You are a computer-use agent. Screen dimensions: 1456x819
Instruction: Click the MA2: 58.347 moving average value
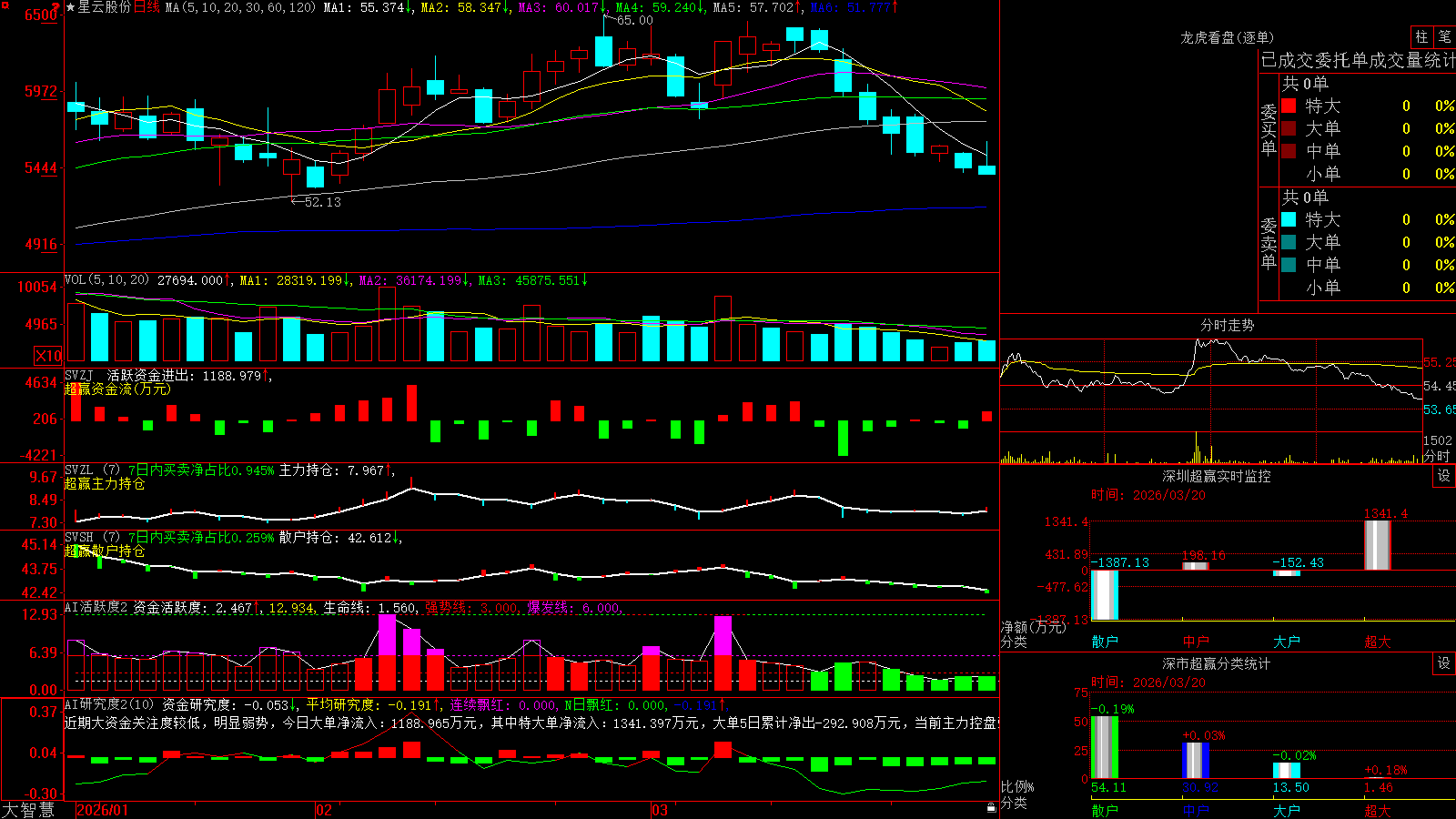point(465,7)
